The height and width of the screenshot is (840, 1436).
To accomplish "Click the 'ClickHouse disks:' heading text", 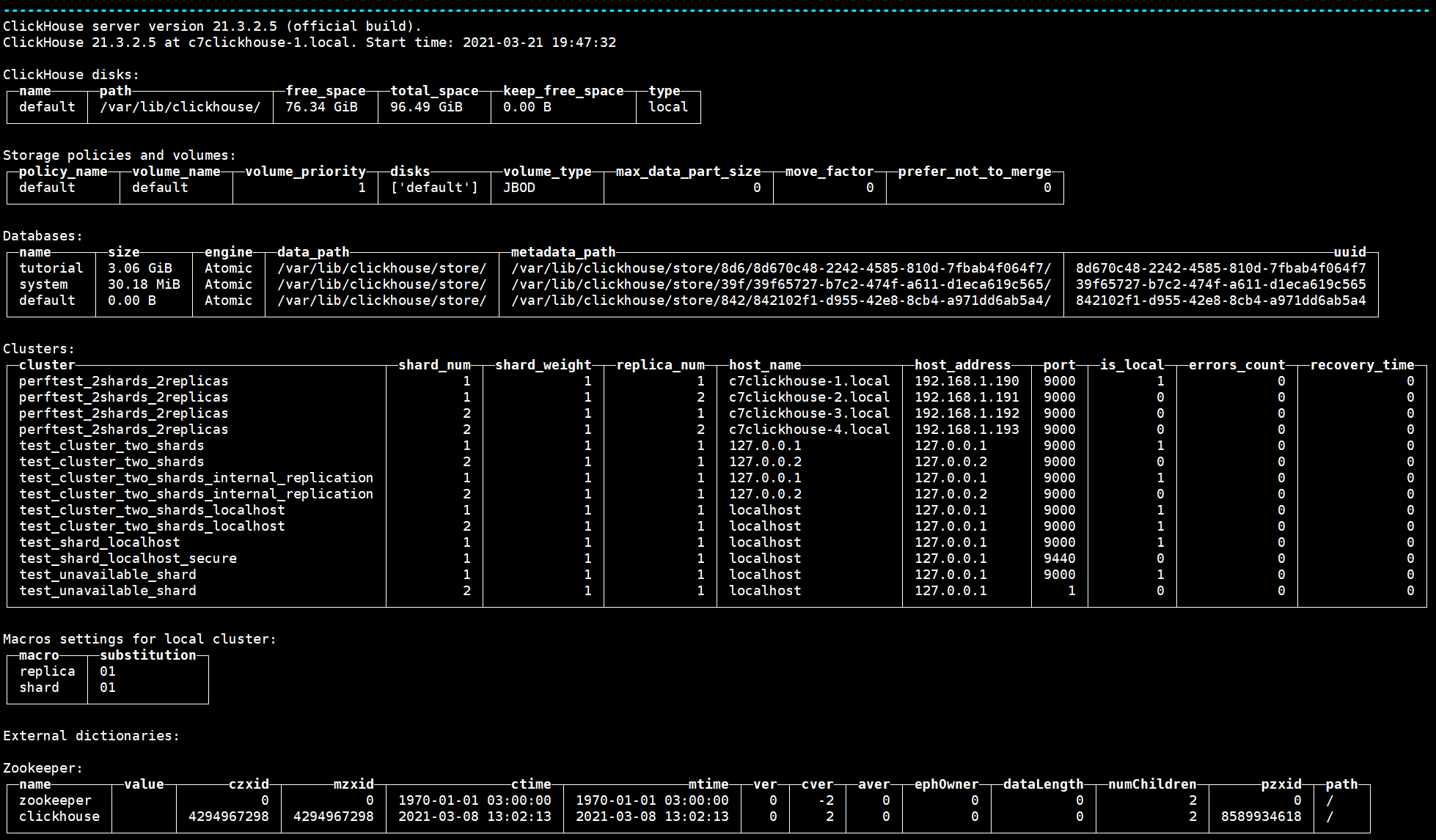I will pos(71,75).
